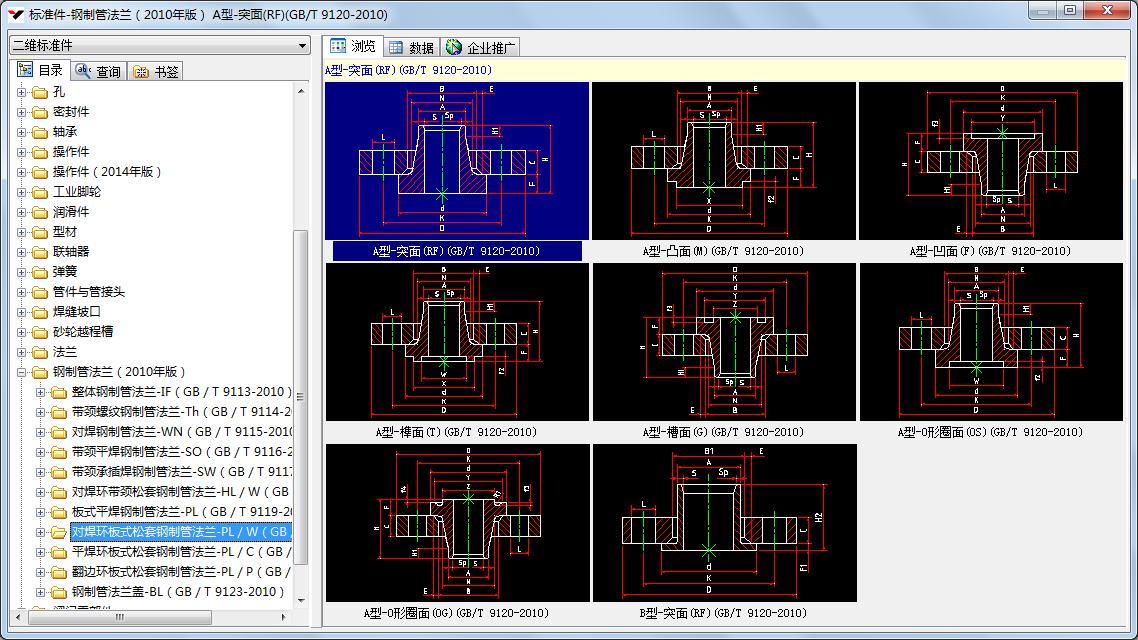Click the 联轴器 folder icon
This screenshot has width=1138, height=640.
click(40, 252)
